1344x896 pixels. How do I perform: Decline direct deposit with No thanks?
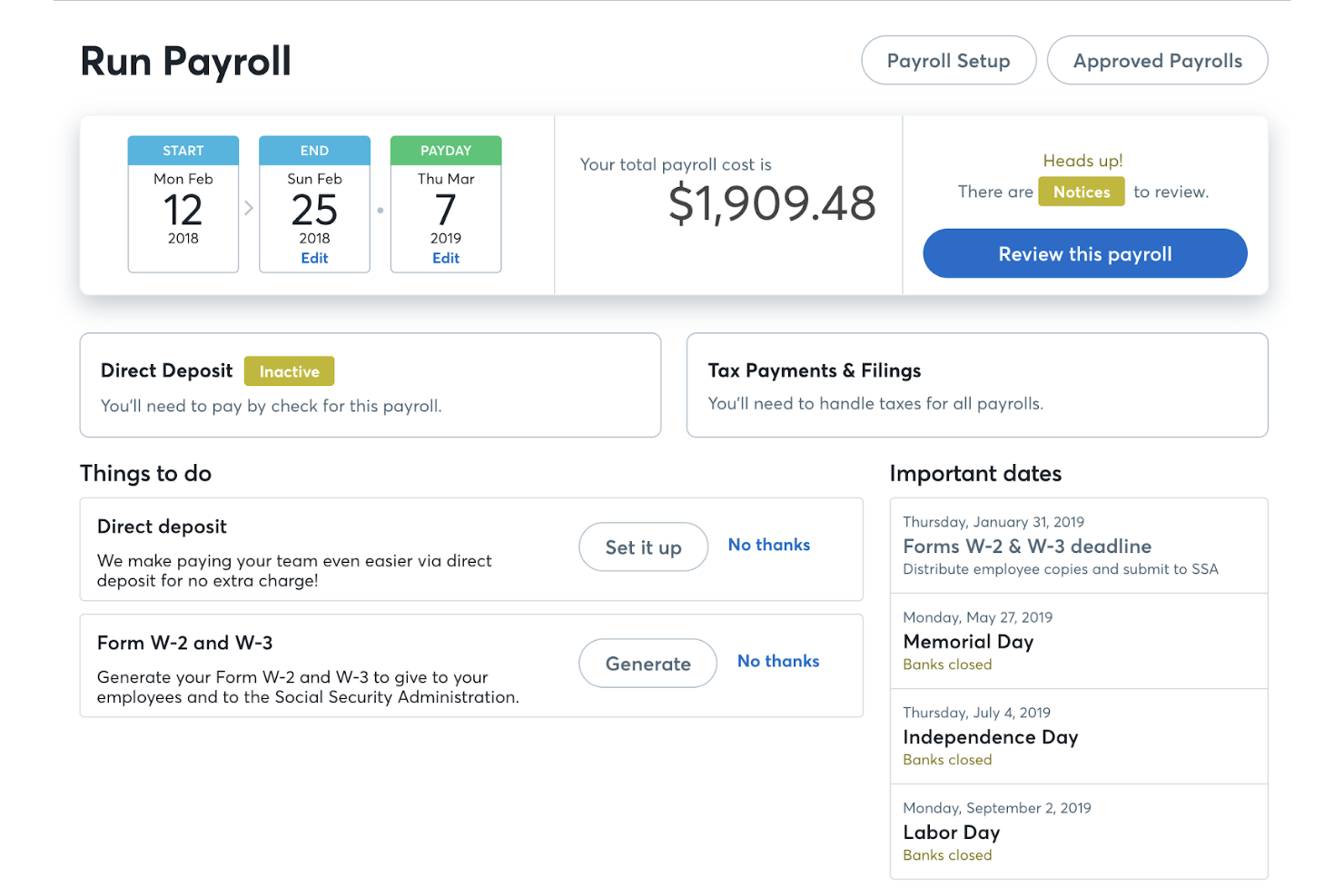coord(768,545)
